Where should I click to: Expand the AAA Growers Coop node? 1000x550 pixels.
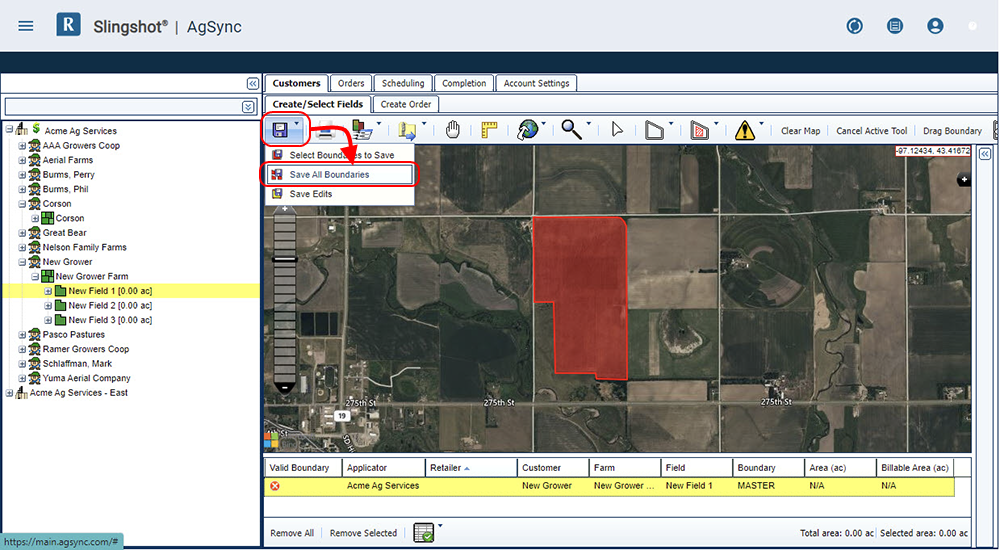click(x=22, y=145)
